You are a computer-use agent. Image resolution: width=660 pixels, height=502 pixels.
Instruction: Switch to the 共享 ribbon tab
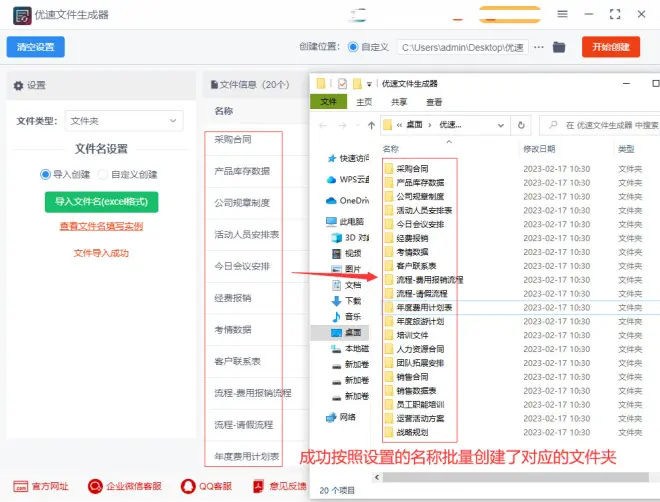pyautogui.click(x=399, y=102)
